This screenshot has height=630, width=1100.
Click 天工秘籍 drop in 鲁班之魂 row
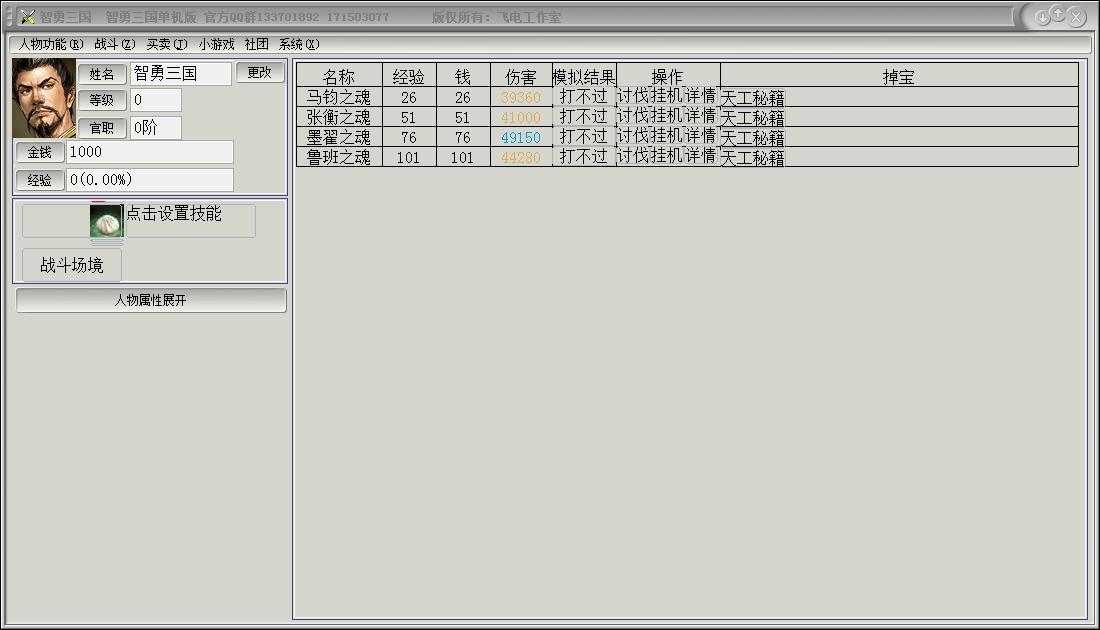752,158
